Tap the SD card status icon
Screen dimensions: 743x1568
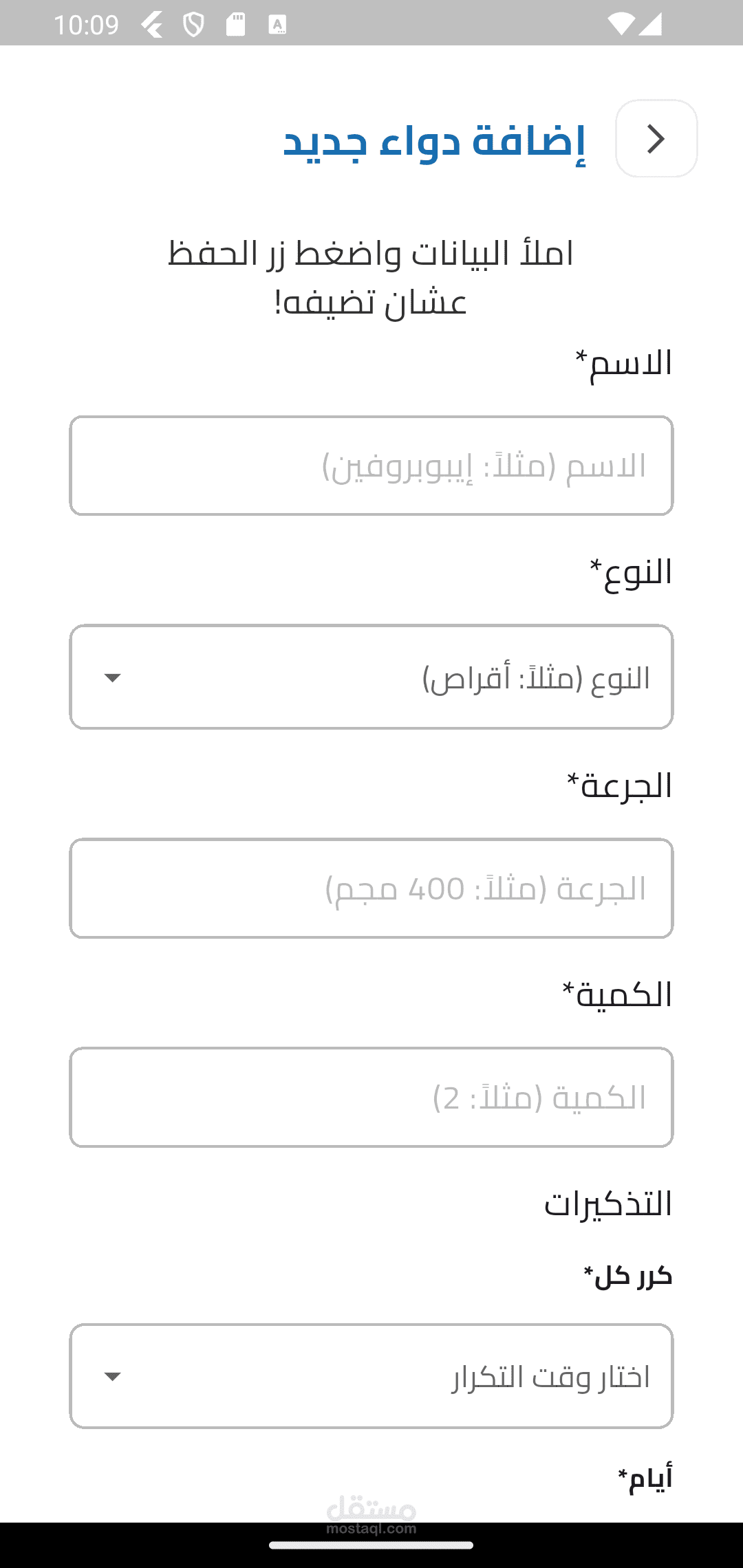(x=236, y=25)
